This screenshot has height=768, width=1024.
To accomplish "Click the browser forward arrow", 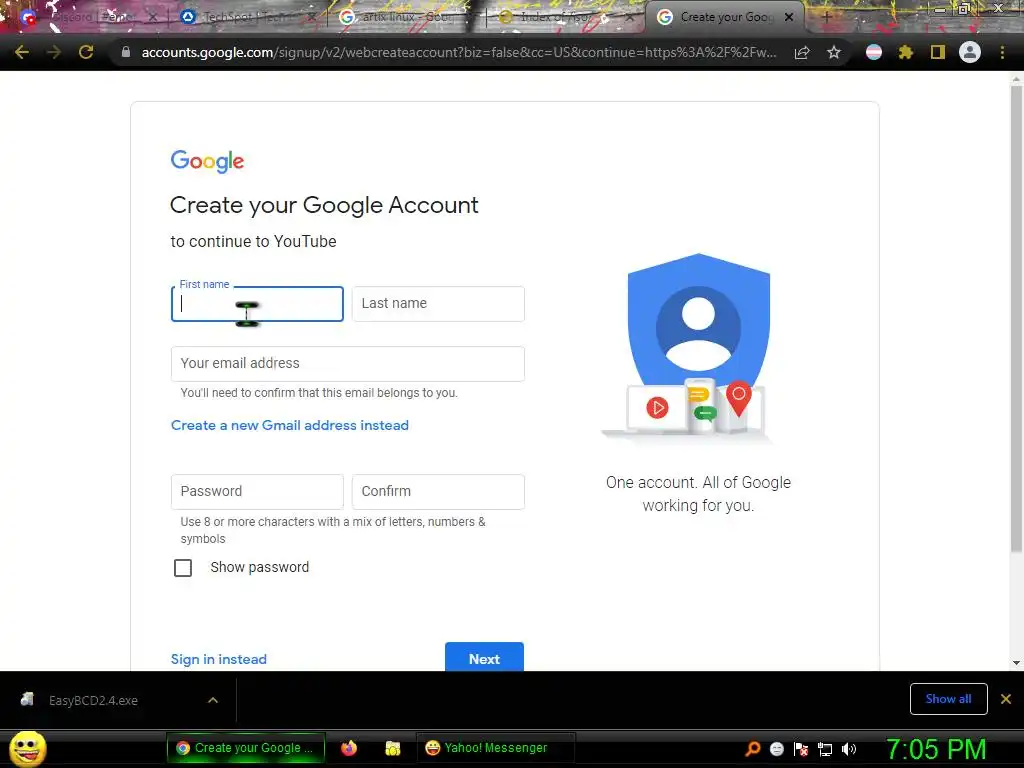I will click(x=54, y=52).
